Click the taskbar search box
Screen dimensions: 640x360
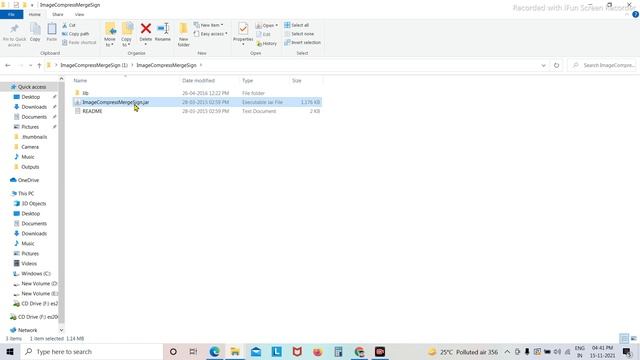pos(91,352)
